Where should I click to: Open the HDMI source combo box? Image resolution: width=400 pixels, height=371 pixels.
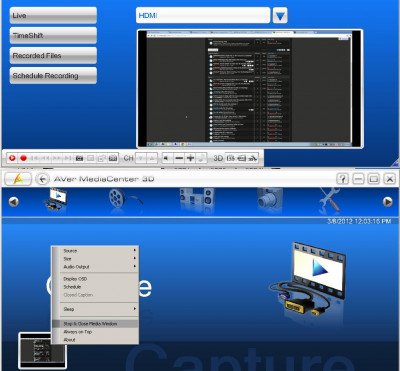(203, 15)
